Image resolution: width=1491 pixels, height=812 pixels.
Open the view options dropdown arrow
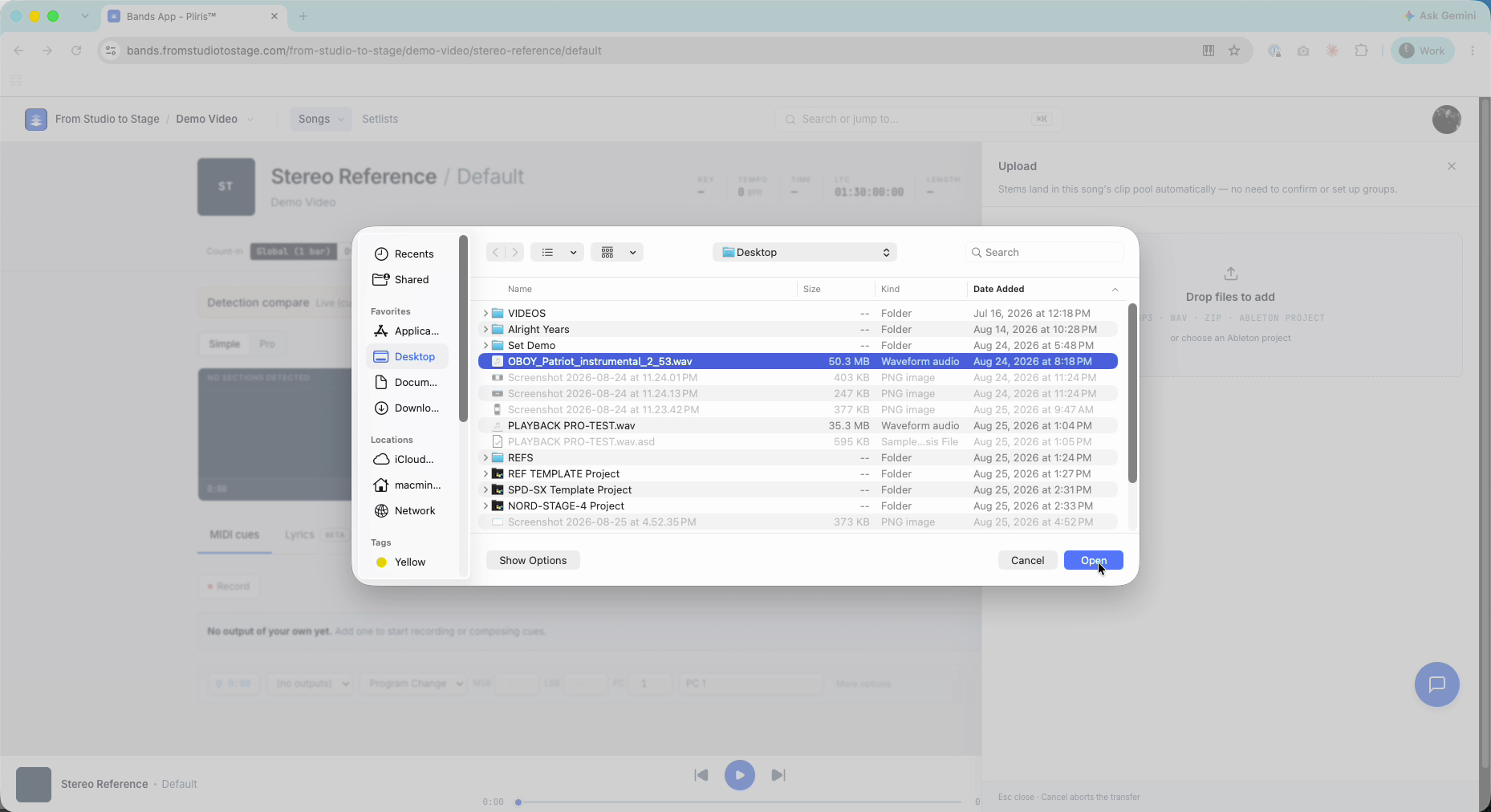click(573, 252)
